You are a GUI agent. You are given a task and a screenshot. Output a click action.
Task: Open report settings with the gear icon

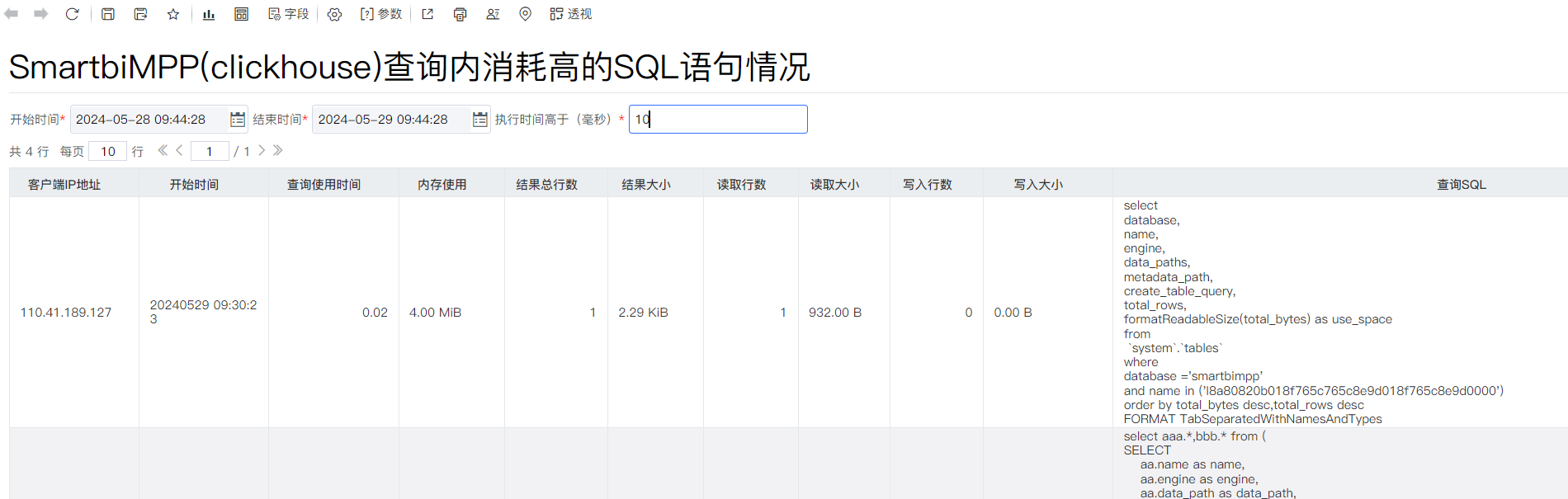pyautogui.click(x=334, y=14)
